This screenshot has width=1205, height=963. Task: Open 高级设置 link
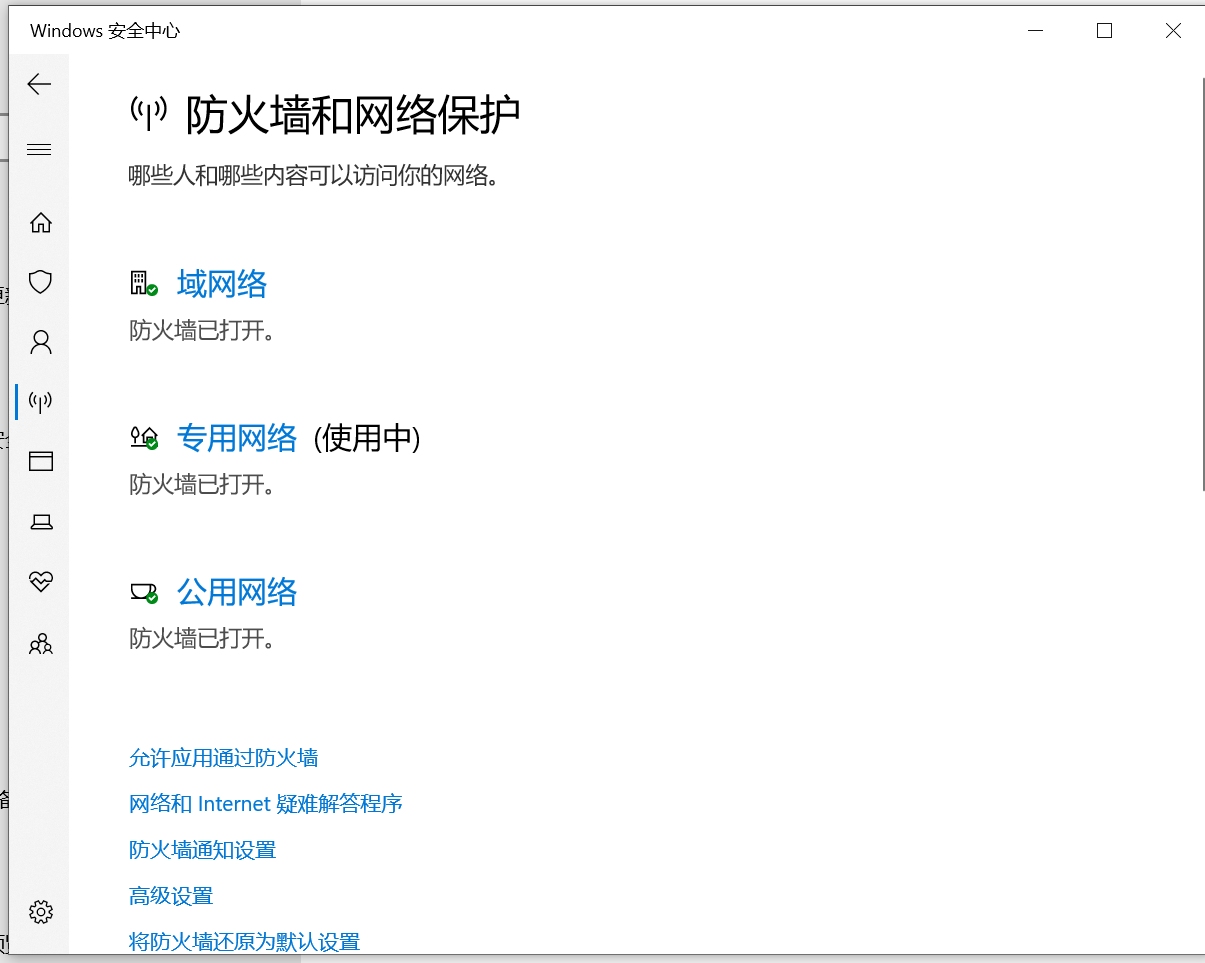[x=171, y=896]
